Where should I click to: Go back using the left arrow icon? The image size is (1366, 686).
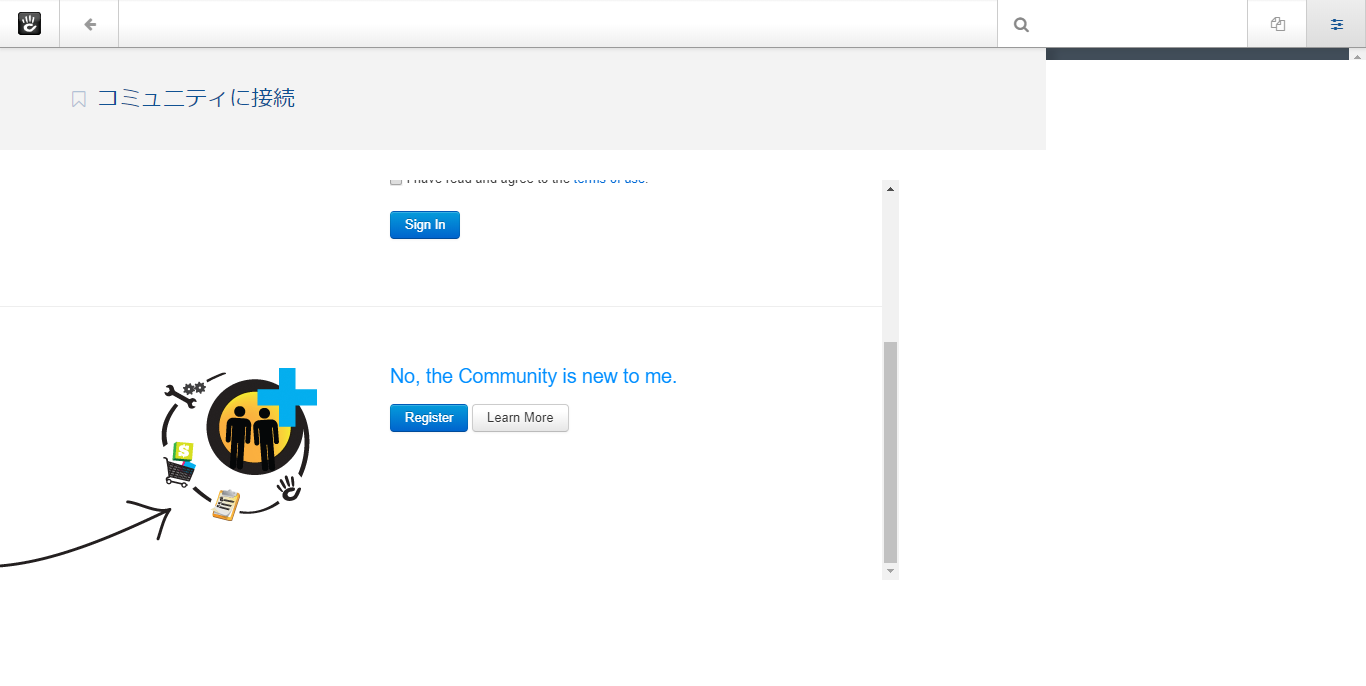pos(89,24)
